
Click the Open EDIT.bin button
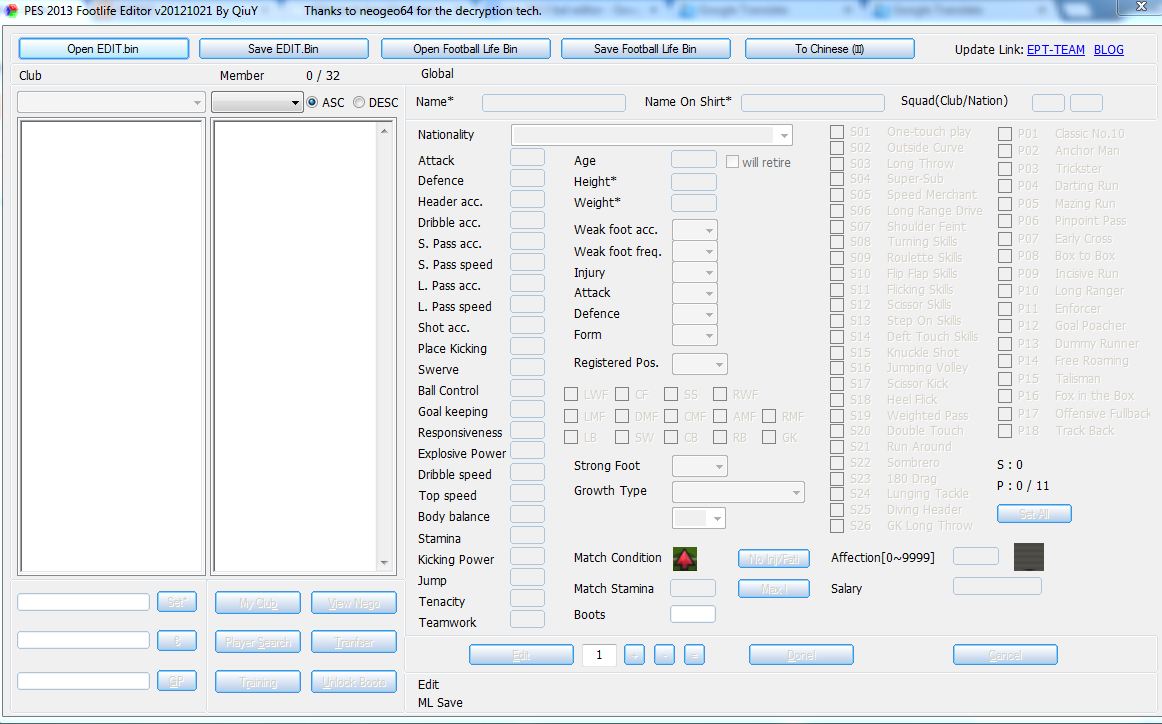pos(103,48)
